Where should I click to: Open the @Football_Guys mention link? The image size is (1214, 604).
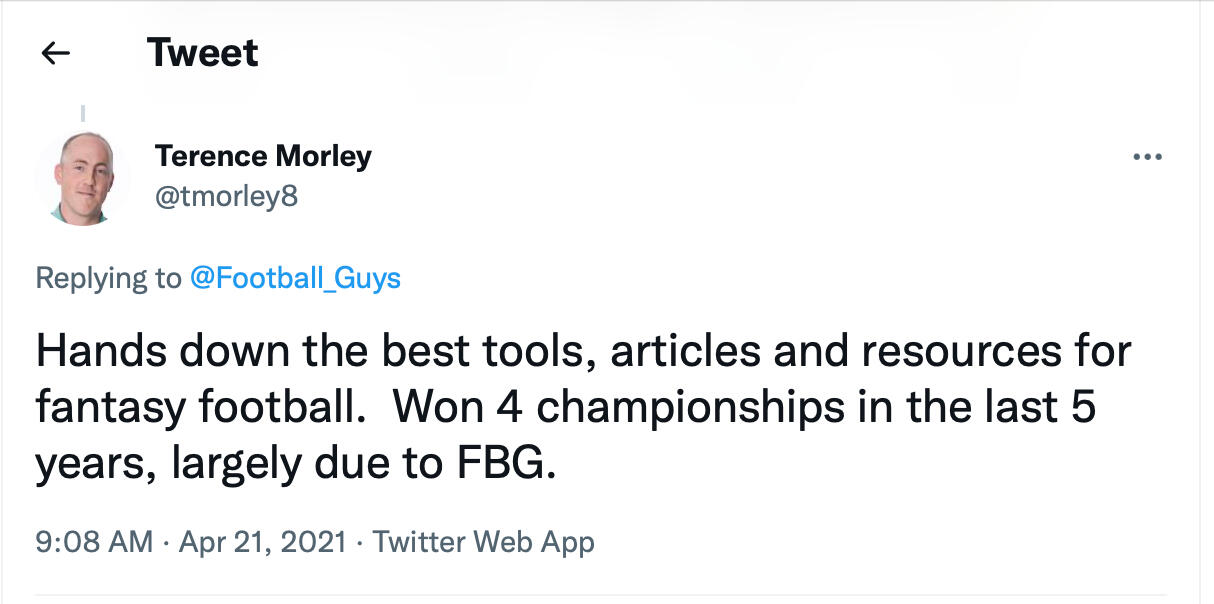[295, 277]
